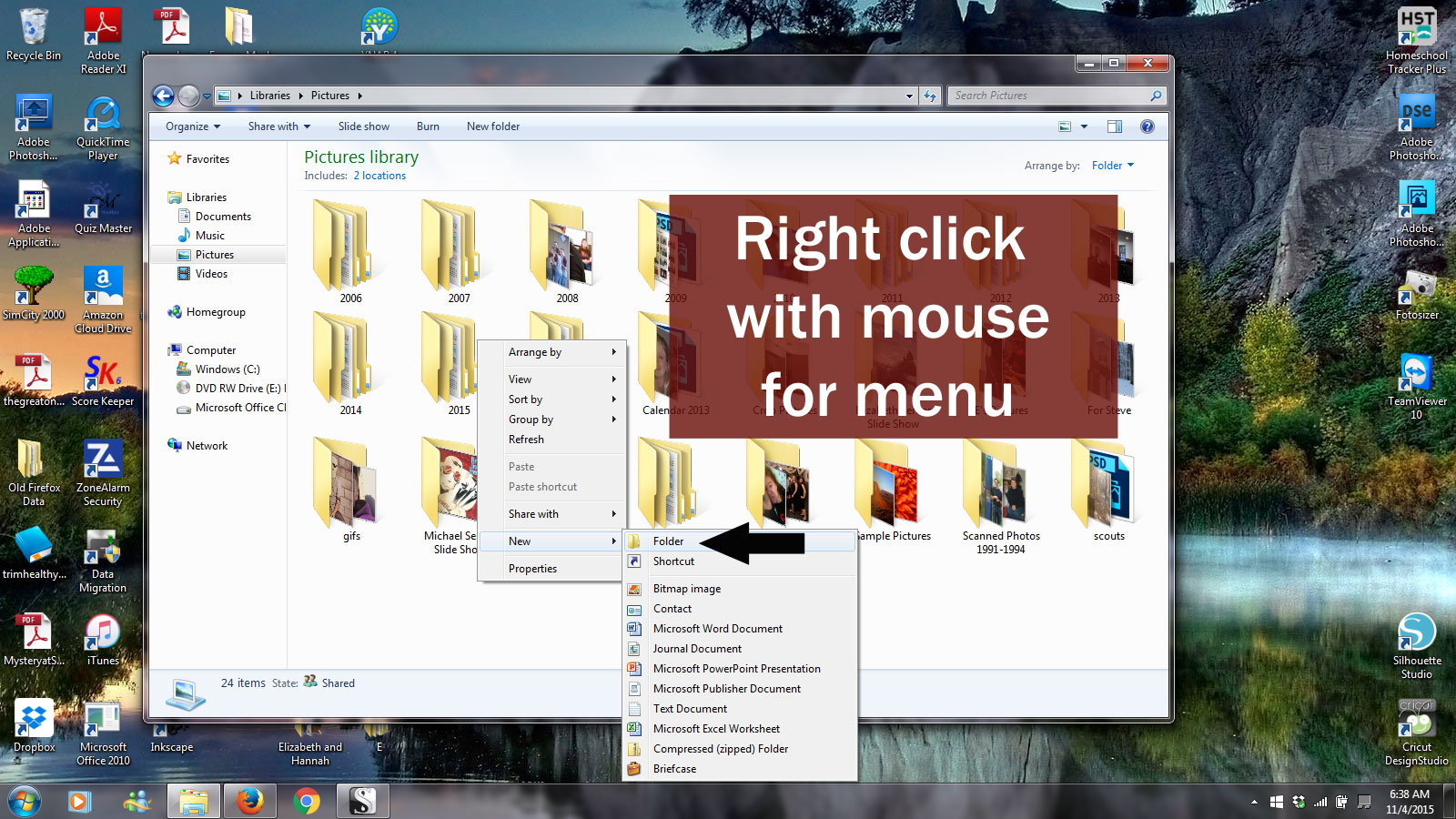
Task: Open Cricut DesignStudio desktop shortcut
Action: [x=1417, y=733]
